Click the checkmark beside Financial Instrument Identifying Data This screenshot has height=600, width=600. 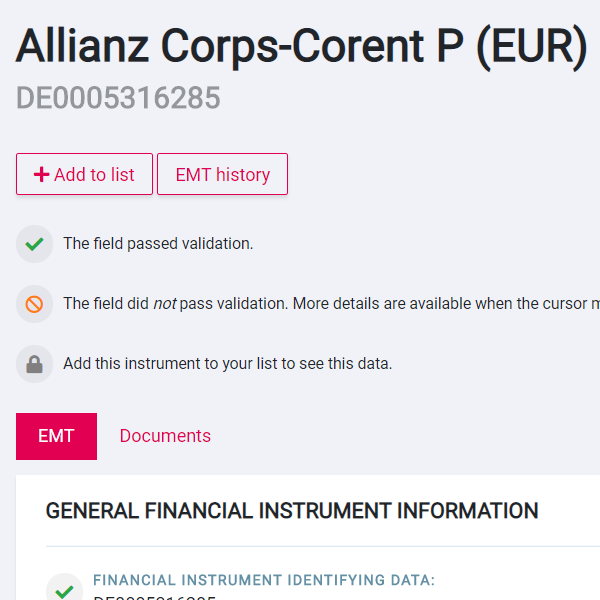[64, 591]
